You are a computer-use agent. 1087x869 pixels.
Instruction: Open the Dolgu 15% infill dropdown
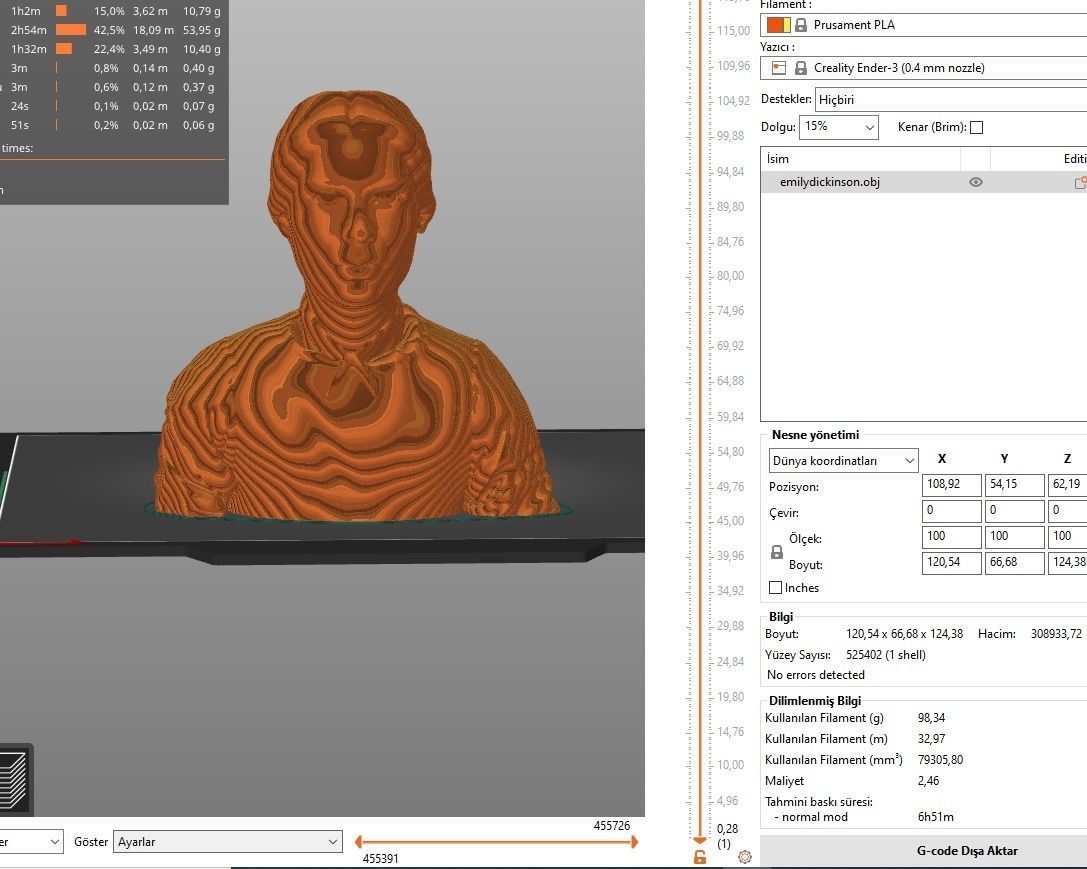pyautogui.click(x=839, y=127)
